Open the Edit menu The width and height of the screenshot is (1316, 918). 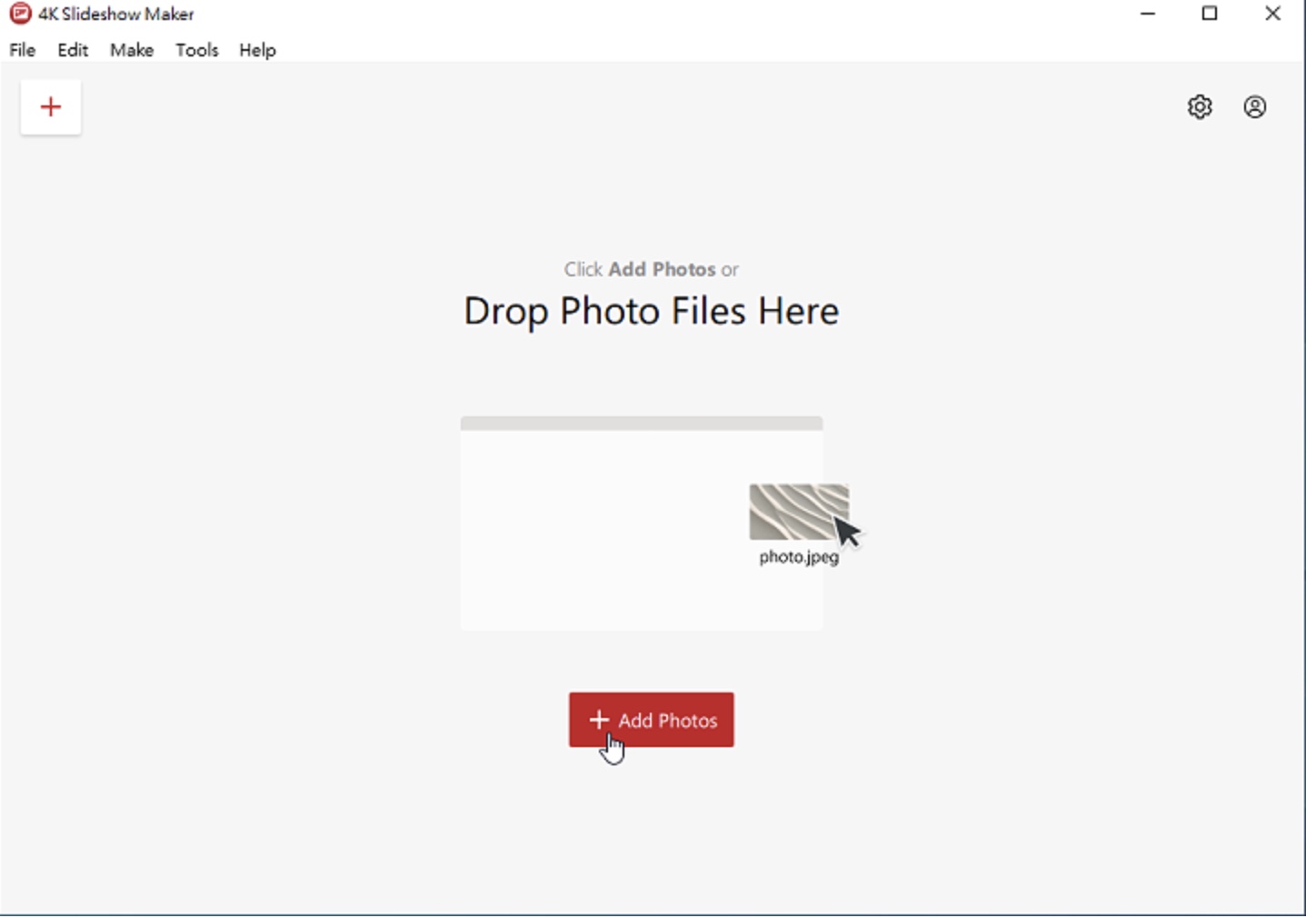[x=73, y=50]
